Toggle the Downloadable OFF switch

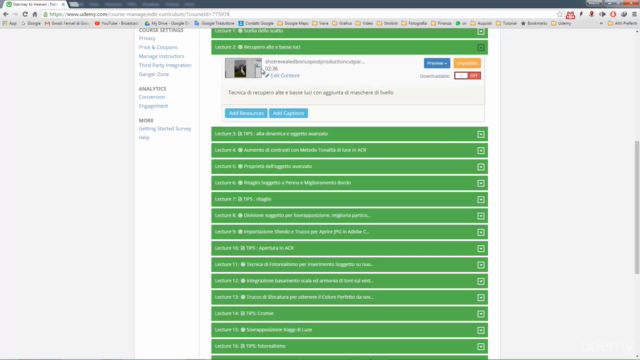click(x=467, y=76)
